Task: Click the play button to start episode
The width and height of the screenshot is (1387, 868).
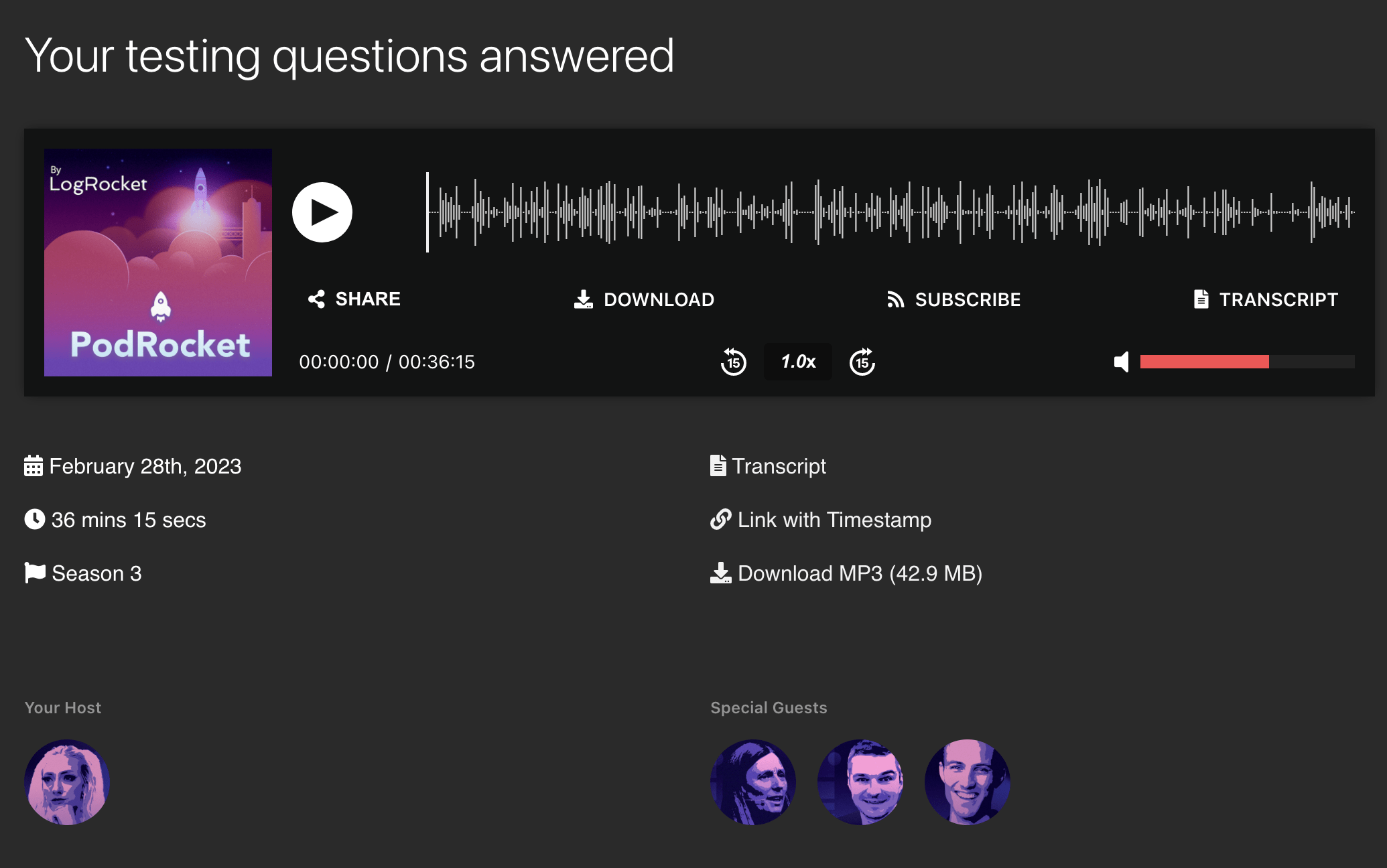Action: tap(322, 211)
